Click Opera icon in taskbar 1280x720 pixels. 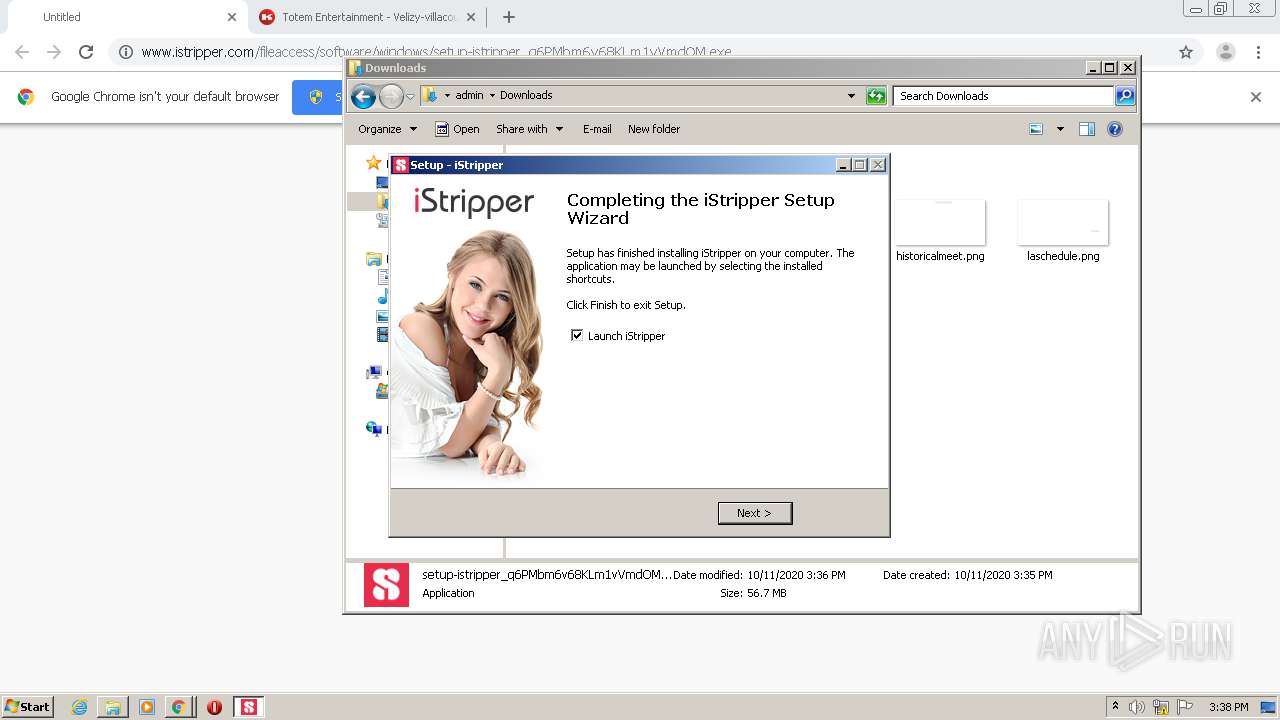pos(214,707)
